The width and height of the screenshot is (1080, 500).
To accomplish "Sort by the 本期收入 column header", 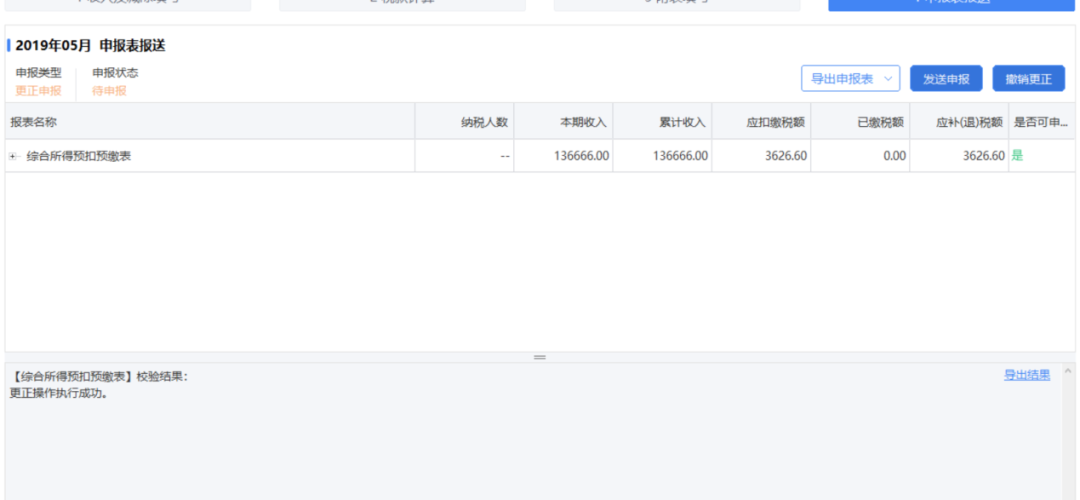I will coord(583,122).
